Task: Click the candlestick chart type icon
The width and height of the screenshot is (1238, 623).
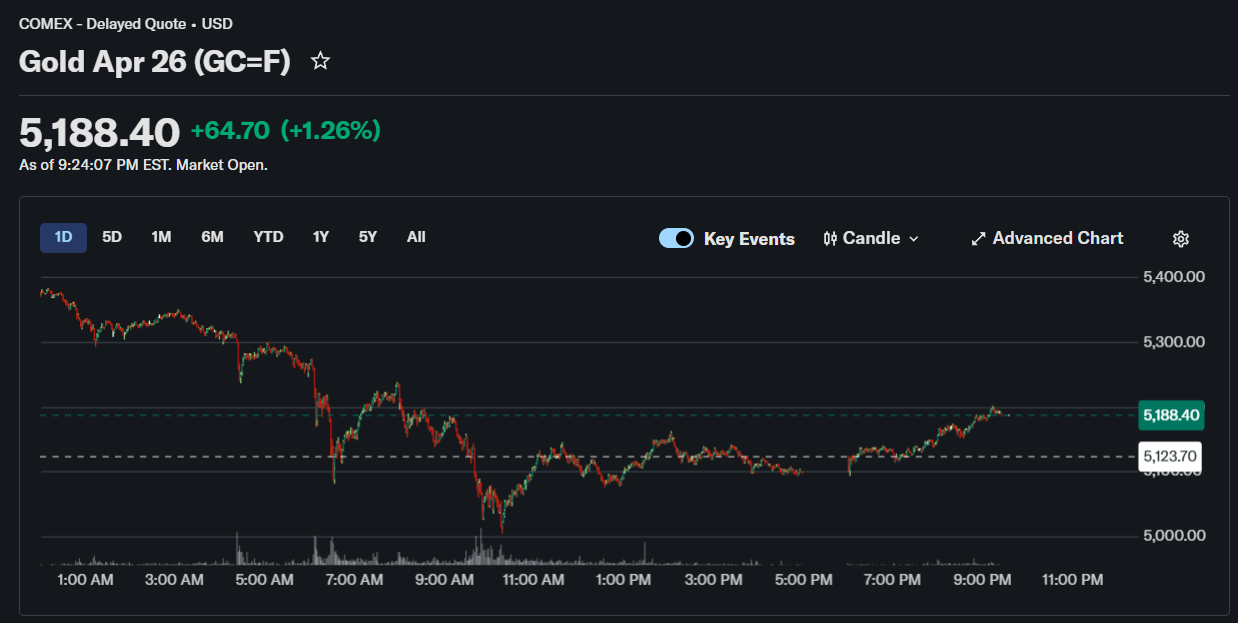Action: click(x=830, y=239)
